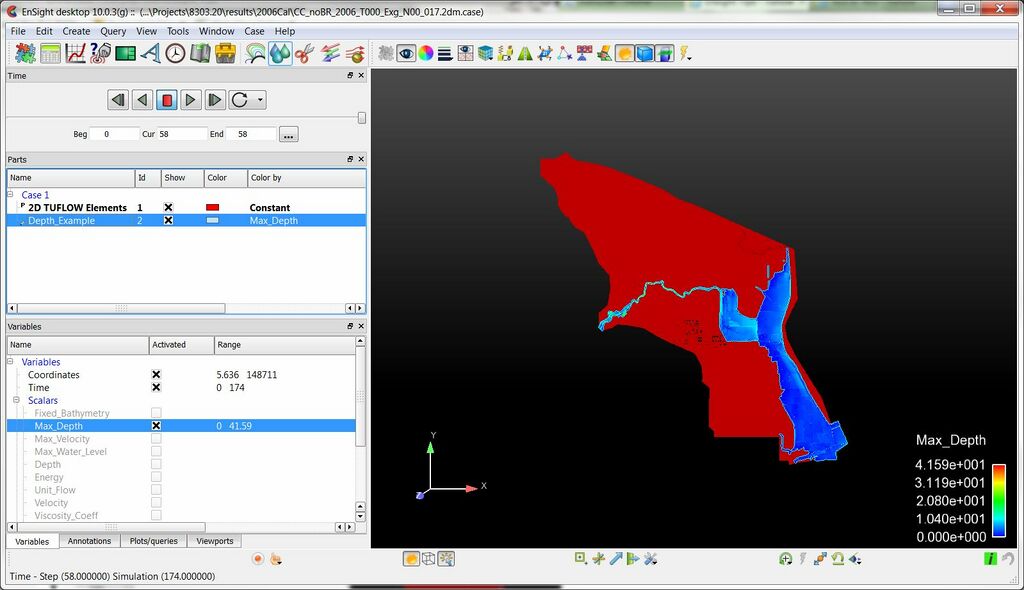This screenshot has height=590, width=1024.
Task: Click the ellipsis button beside End field
Action: point(288,134)
